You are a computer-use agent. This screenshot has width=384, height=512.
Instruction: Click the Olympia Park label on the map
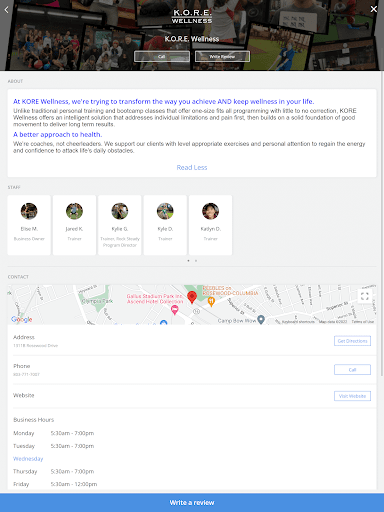pyautogui.click(x=97, y=301)
